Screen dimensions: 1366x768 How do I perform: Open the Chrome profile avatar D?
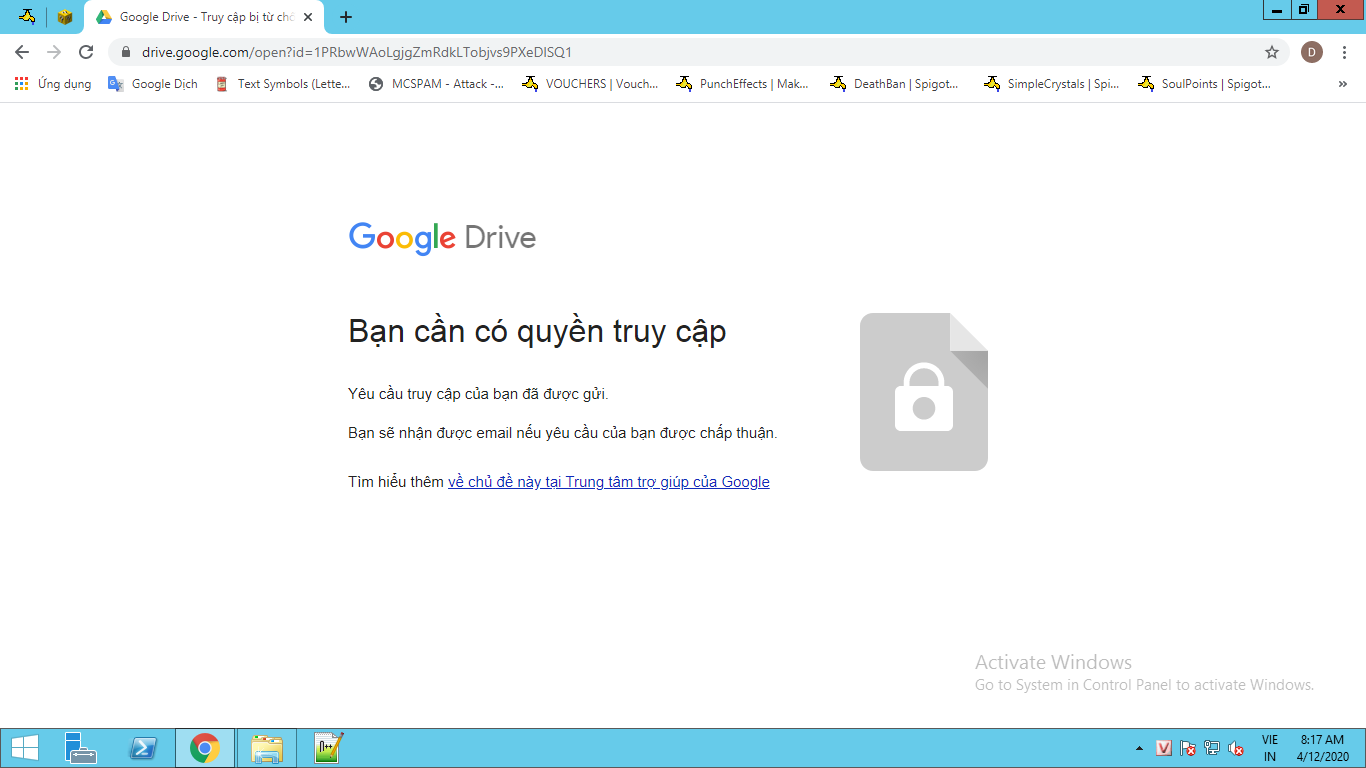pyautogui.click(x=1312, y=52)
